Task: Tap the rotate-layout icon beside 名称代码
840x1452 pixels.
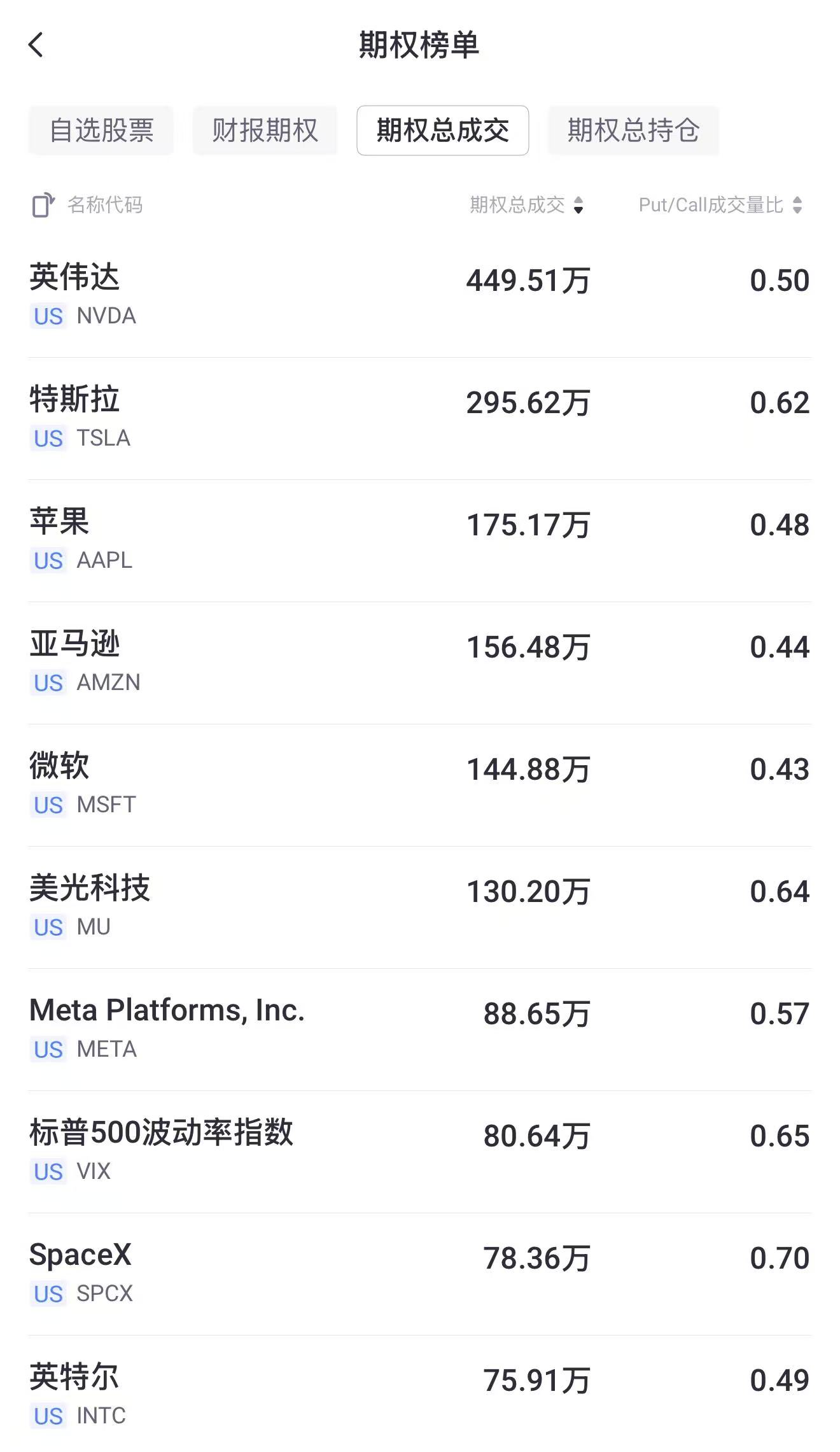Action: 43,205
